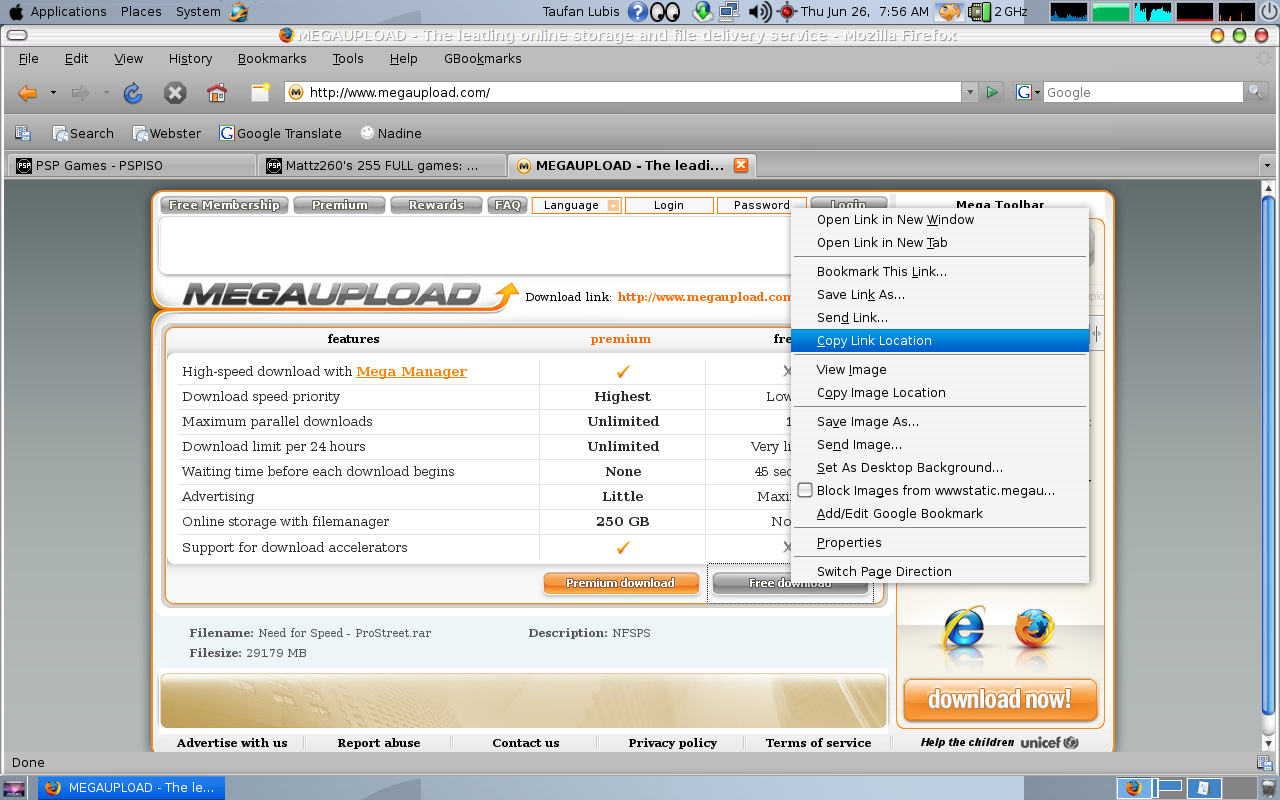Click the URL address bar
Image resolution: width=1280 pixels, height=800 pixels.
(624, 92)
